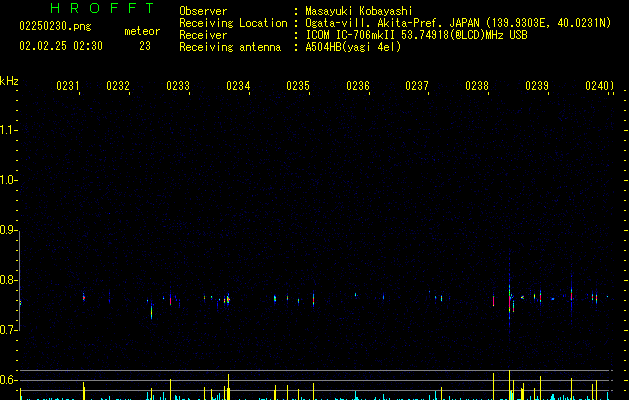The width and height of the screenshot is (629, 400).
Task: Click observer name Masayuki Kobayashi
Action: click(359, 11)
